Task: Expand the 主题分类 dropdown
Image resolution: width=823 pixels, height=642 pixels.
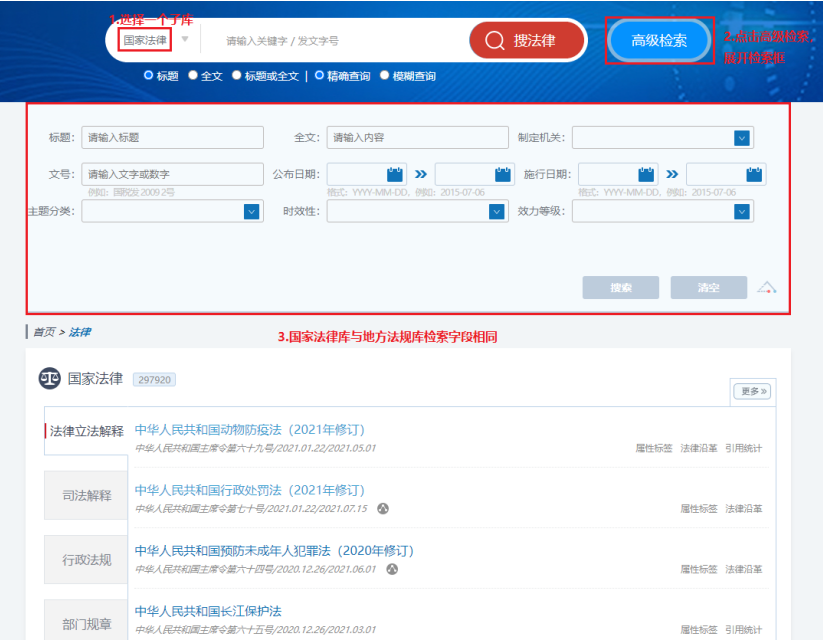Action: click(x=251, y=212)
